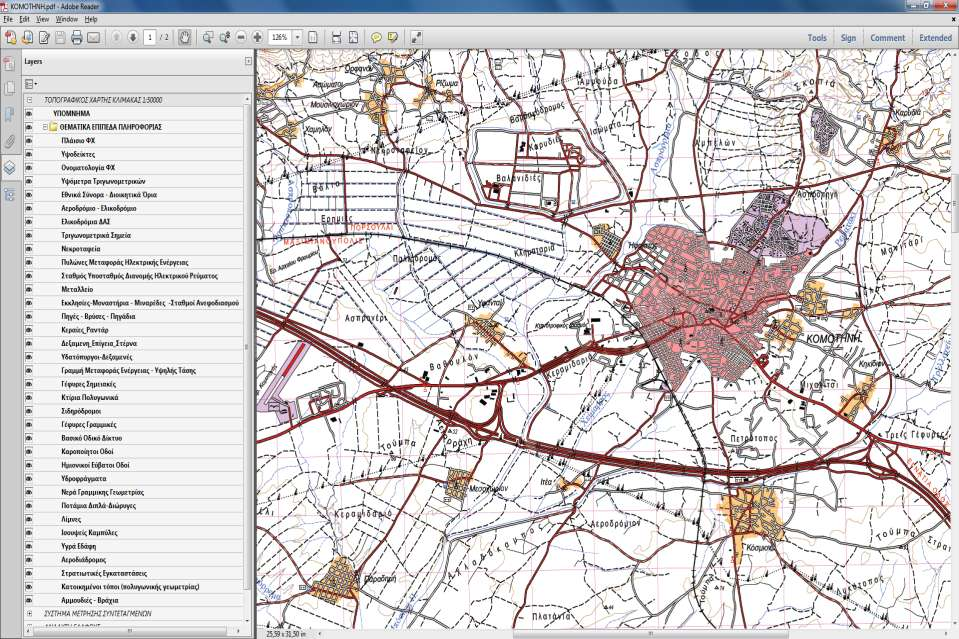Hide the Νεκροταφεία layer
Image resolution: width=959 pixels, height=639 pixels.
pyautogui.click(x=29, y=249)
